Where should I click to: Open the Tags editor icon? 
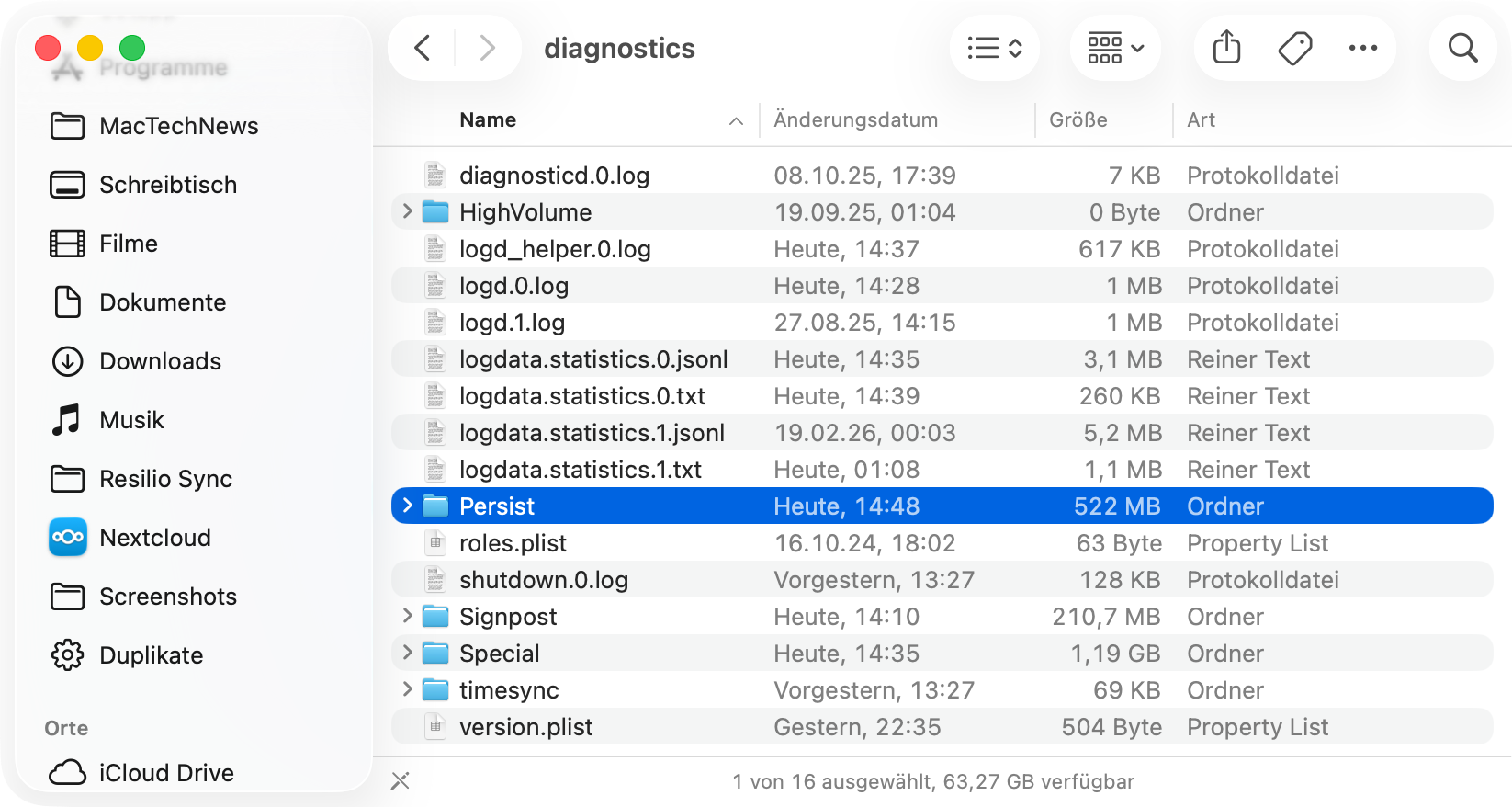click(1295, 48)
